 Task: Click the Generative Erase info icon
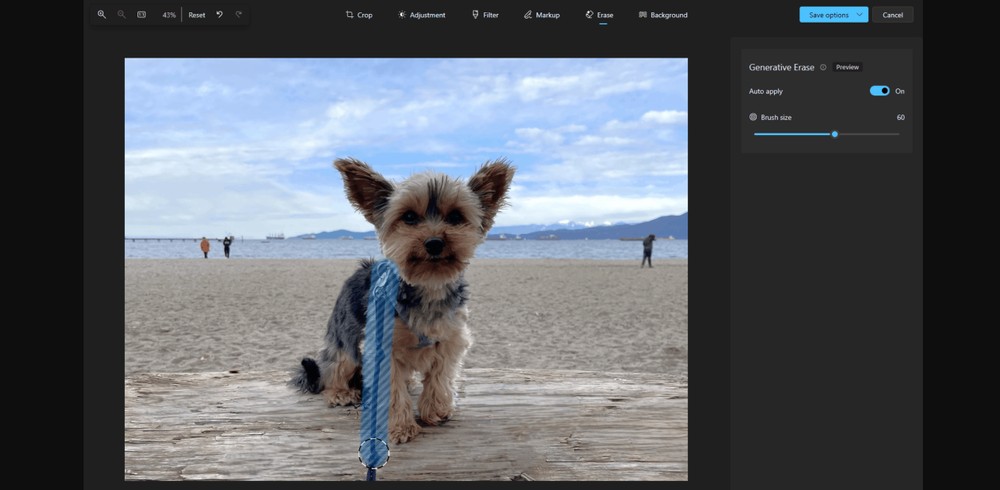point(823,67)
